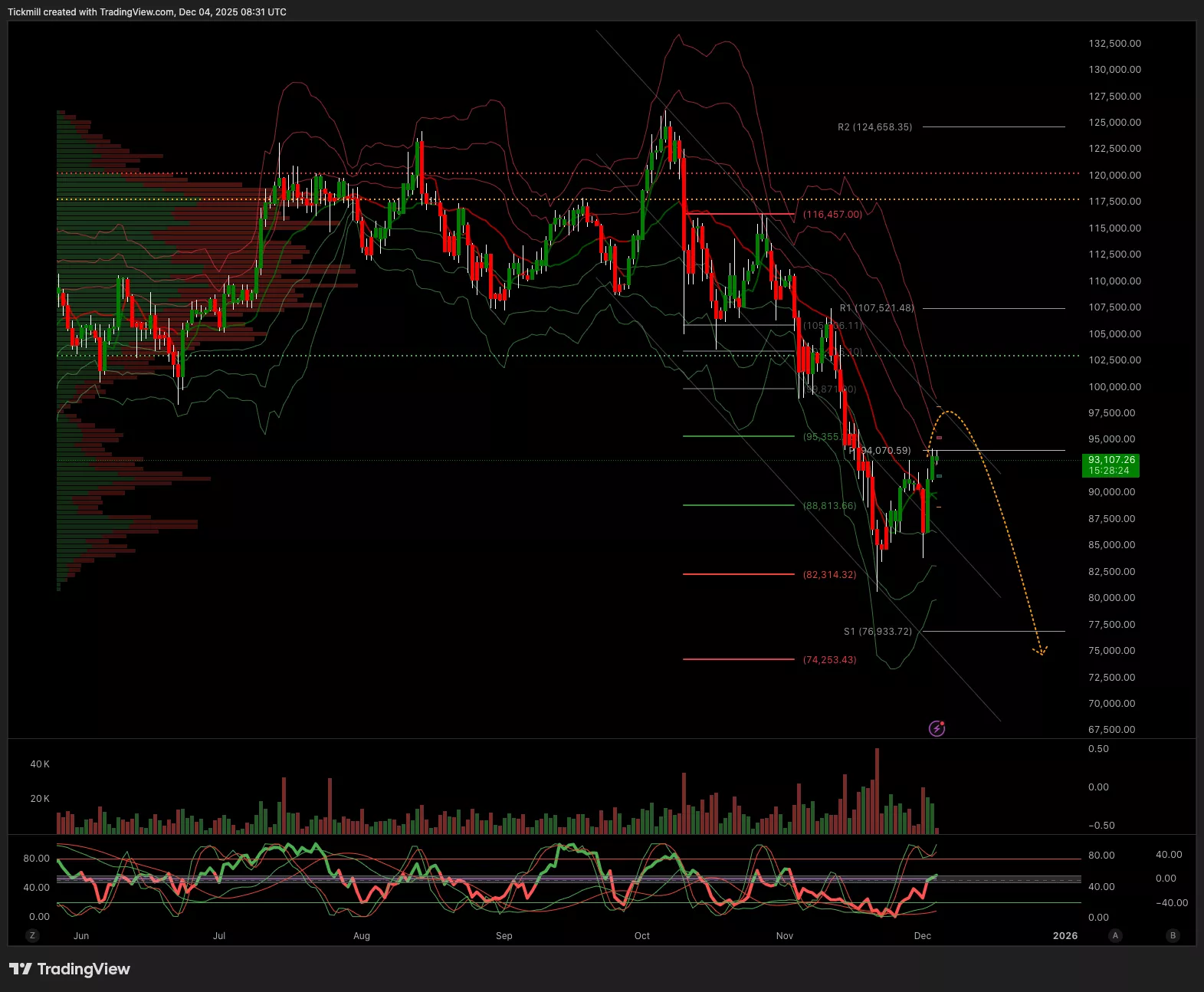Click the Oct label on time axis

pos(642,935)
